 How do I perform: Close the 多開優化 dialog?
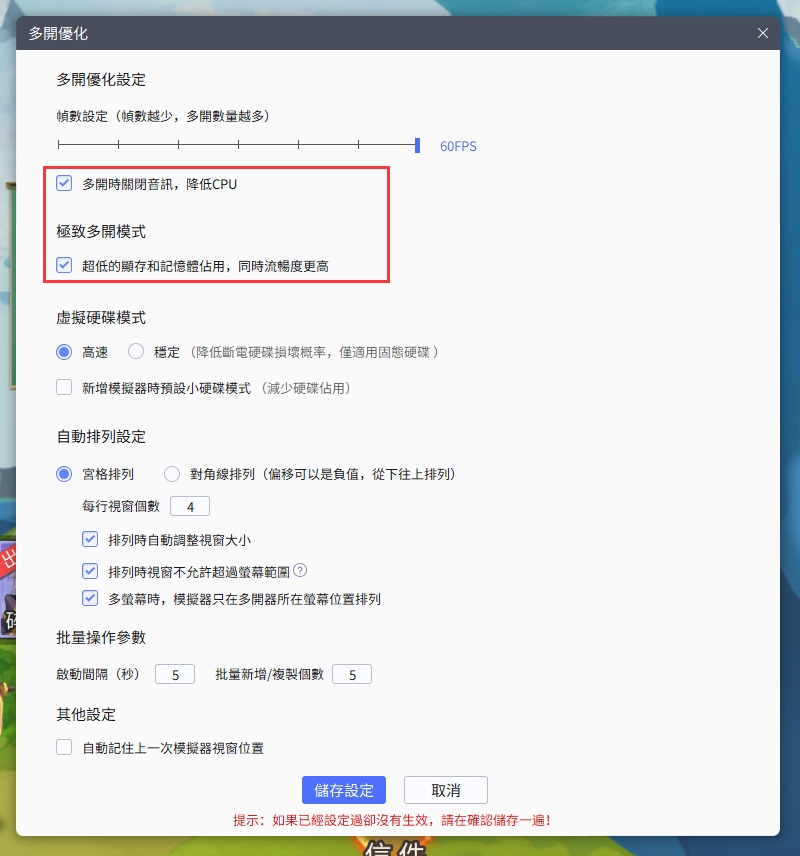(x=762, y=33)
